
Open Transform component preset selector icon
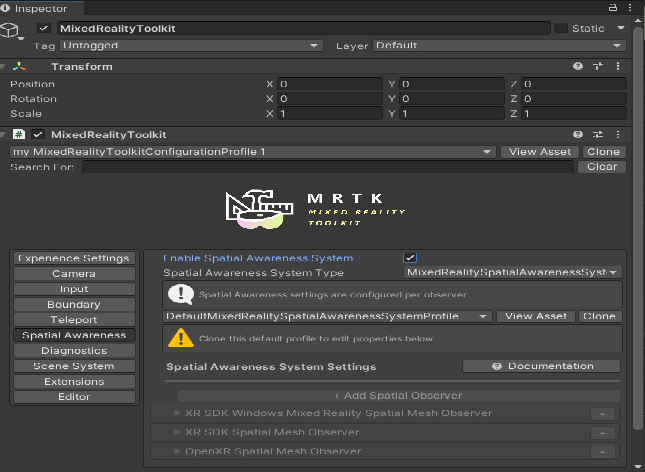pos(599,66)
